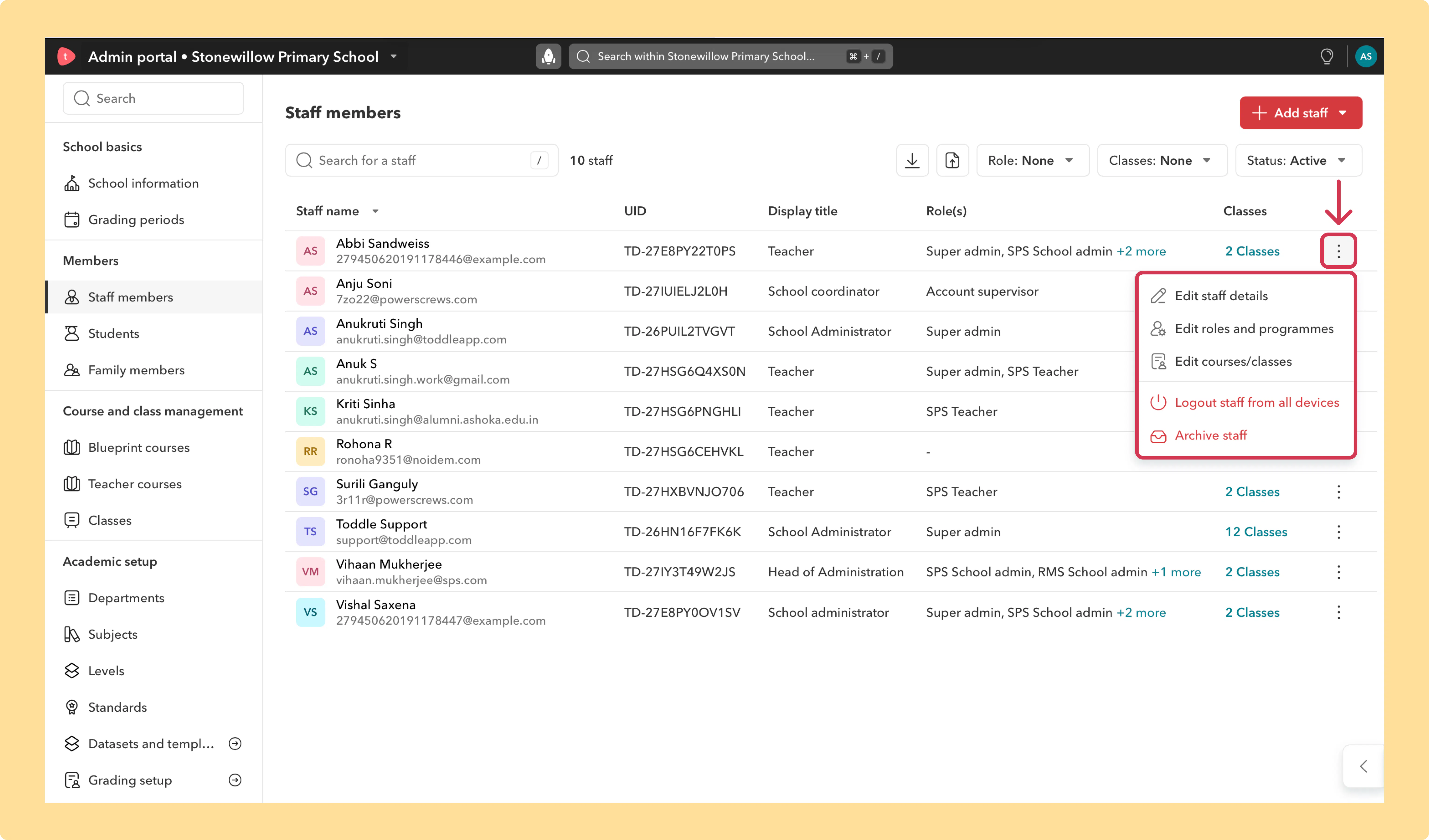This screenshot has width=1429, height=840.
Task: Click the Anukruti Singh AS avatar
Action: point(310,331)
